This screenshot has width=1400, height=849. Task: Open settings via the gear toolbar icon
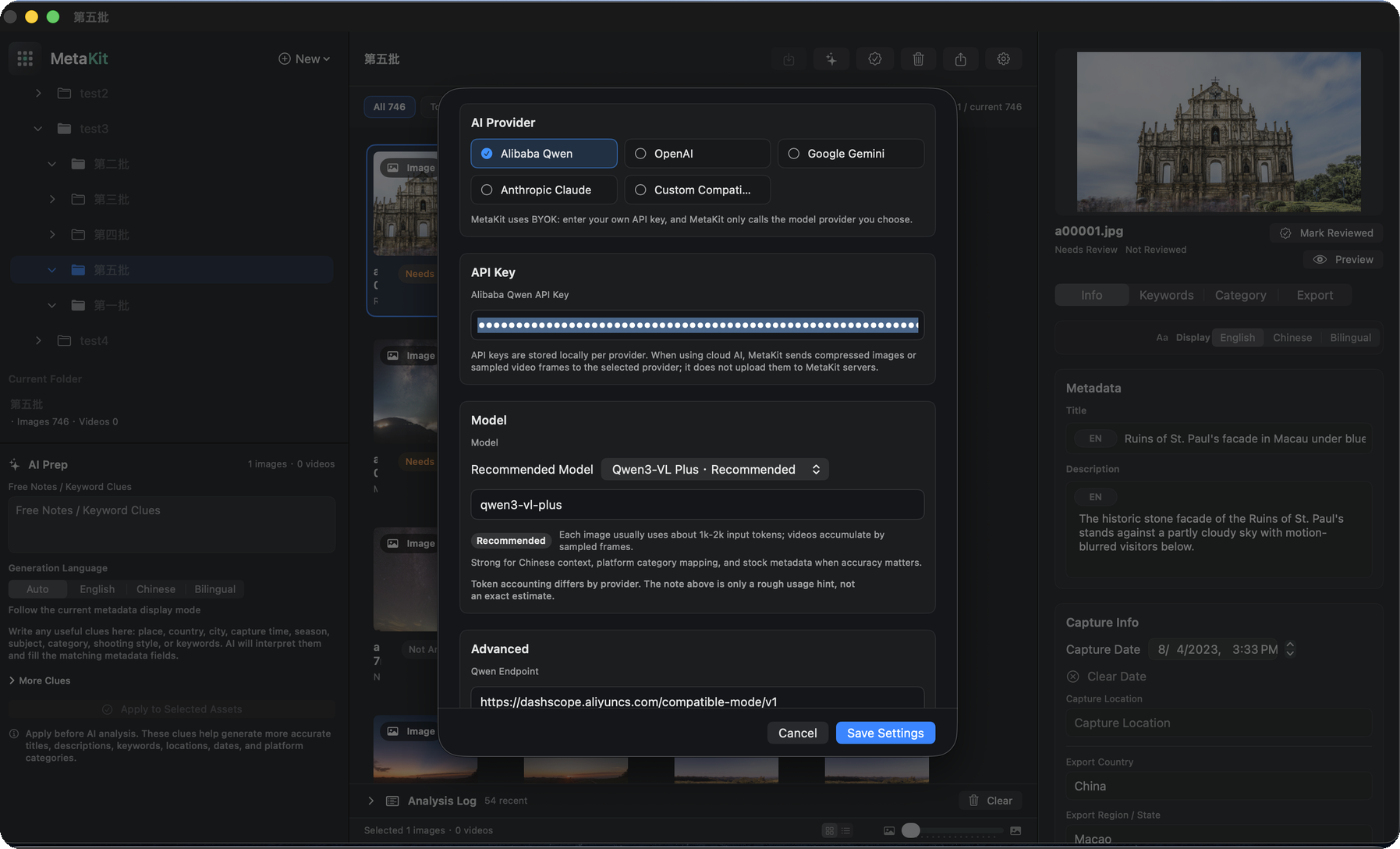click(x=1004, y=59)
